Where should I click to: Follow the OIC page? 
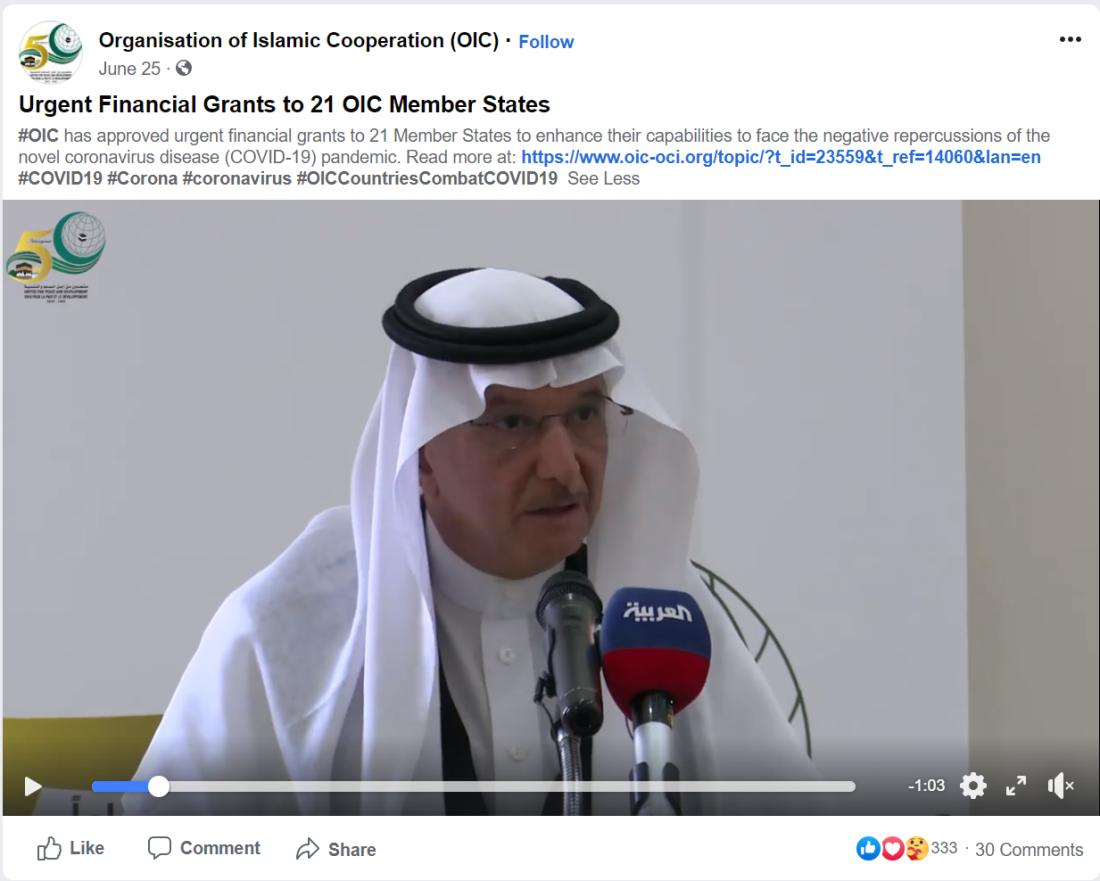coord(546,42)
